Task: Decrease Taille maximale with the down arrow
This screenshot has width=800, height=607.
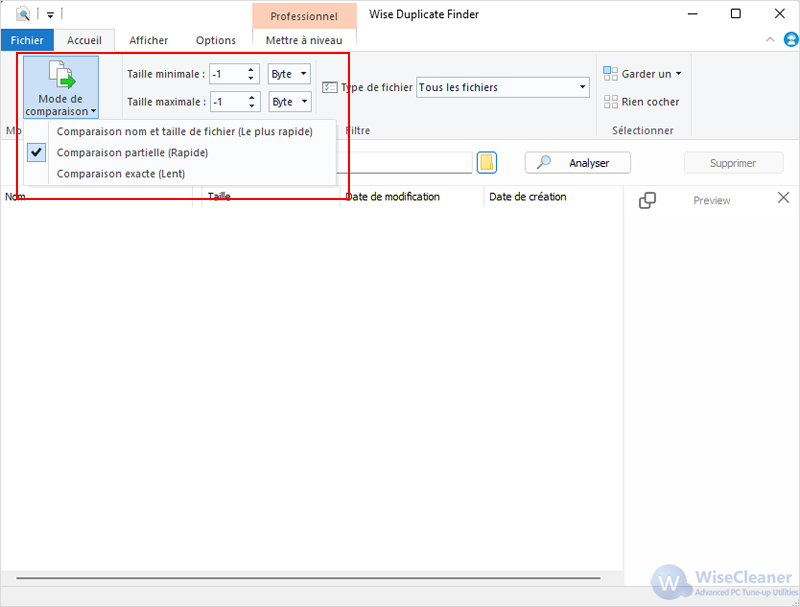Action: 252,106
